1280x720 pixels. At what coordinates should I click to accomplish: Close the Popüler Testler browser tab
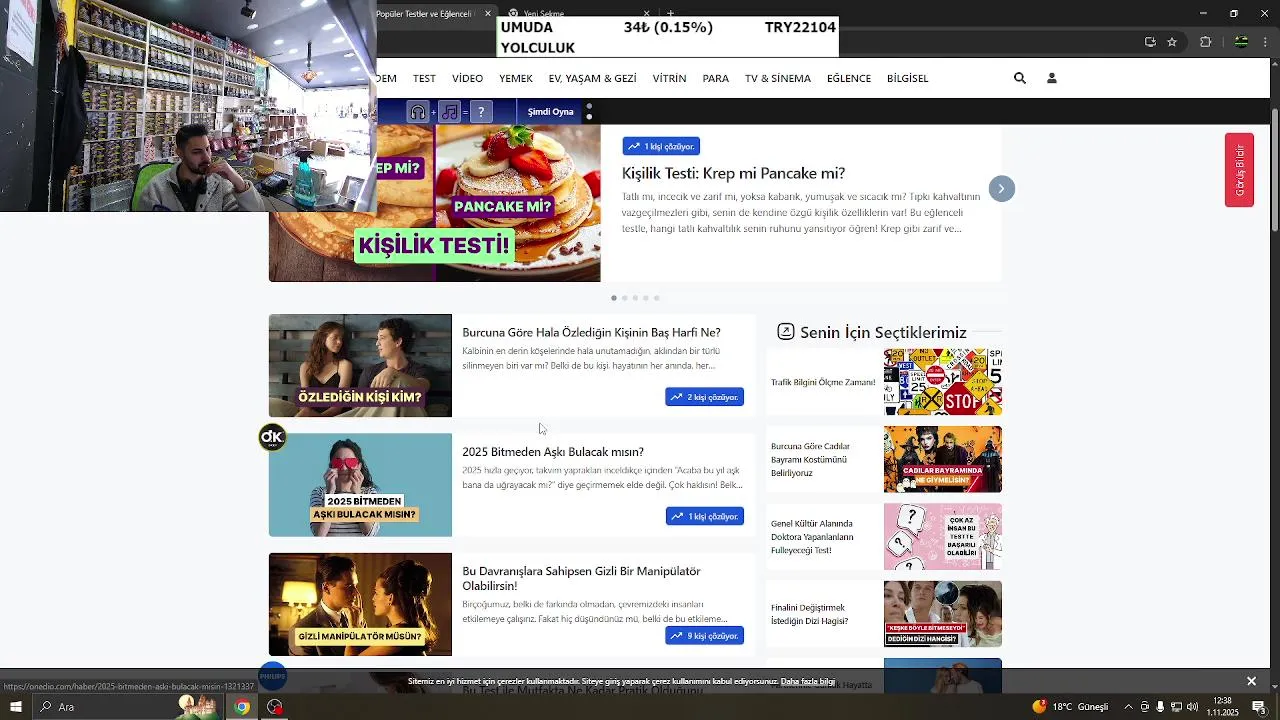487,14
